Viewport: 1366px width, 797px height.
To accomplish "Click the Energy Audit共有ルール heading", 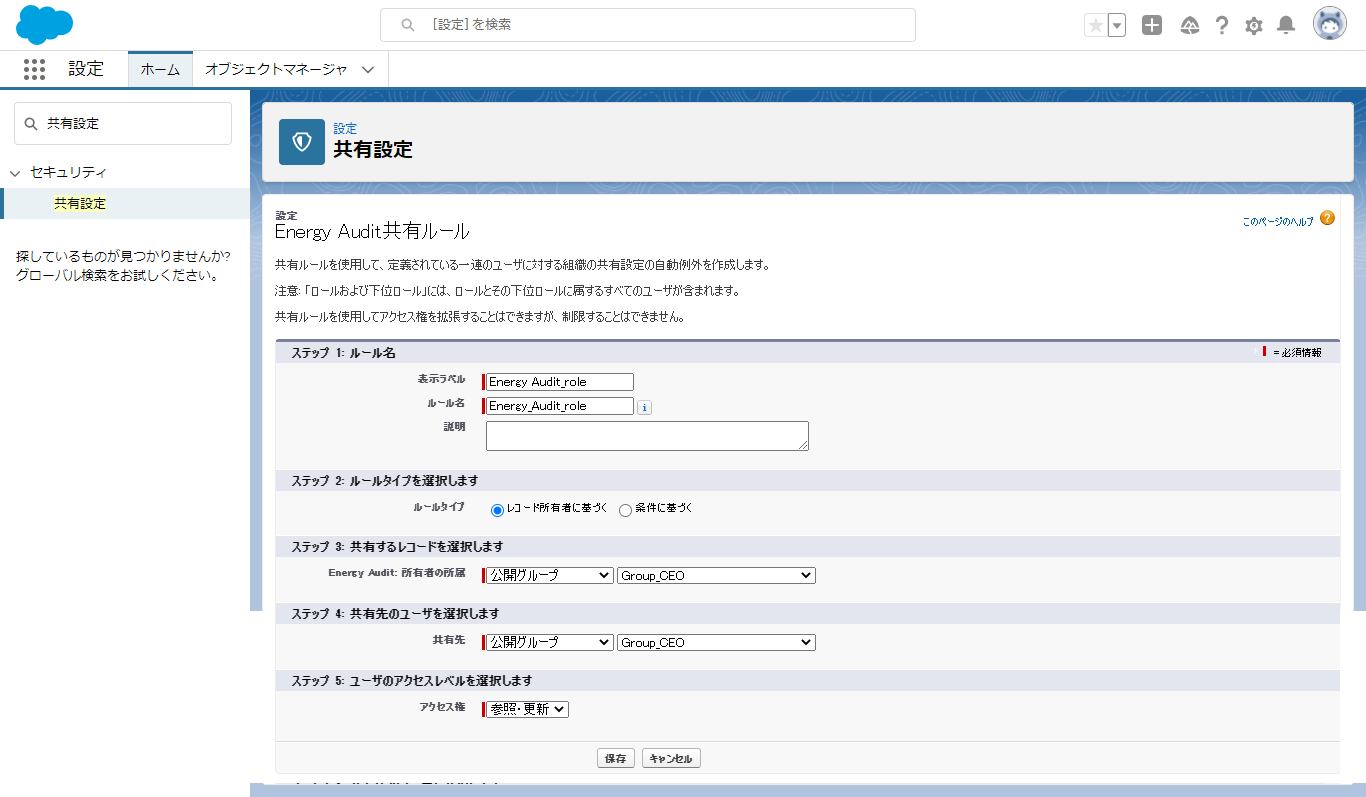I will coord(372,231).
